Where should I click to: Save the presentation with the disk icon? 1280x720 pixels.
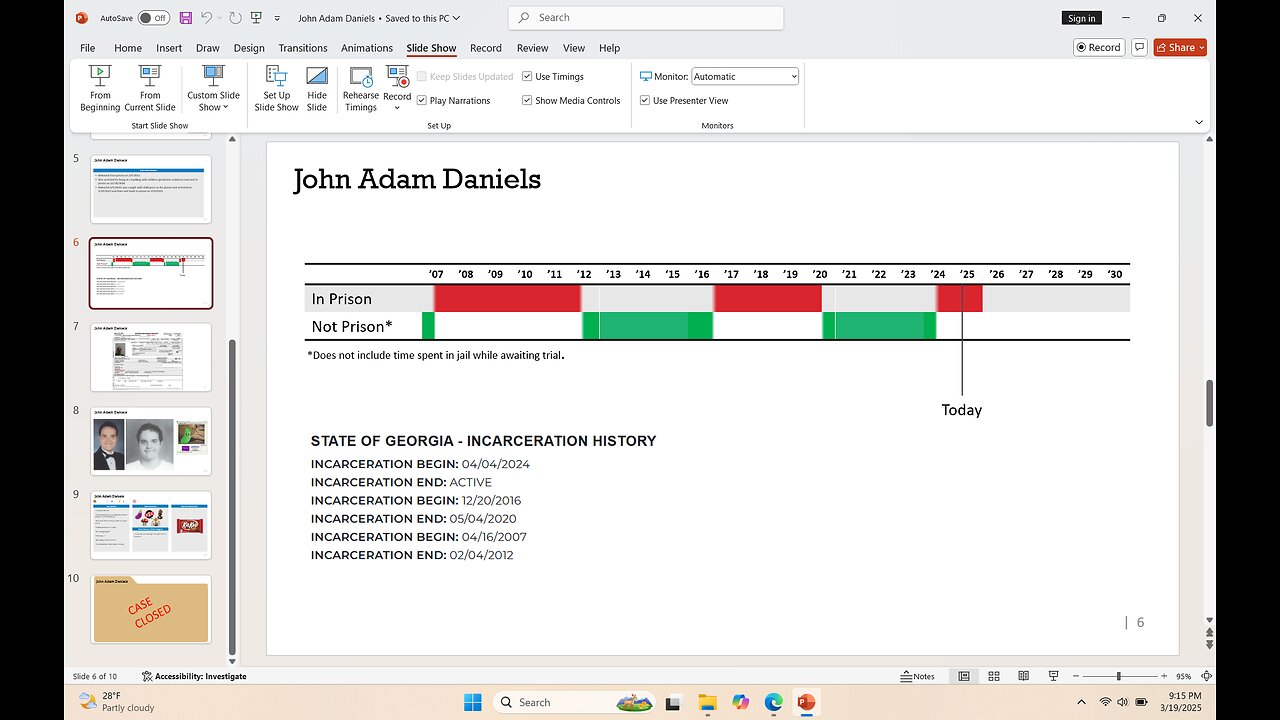186,18
